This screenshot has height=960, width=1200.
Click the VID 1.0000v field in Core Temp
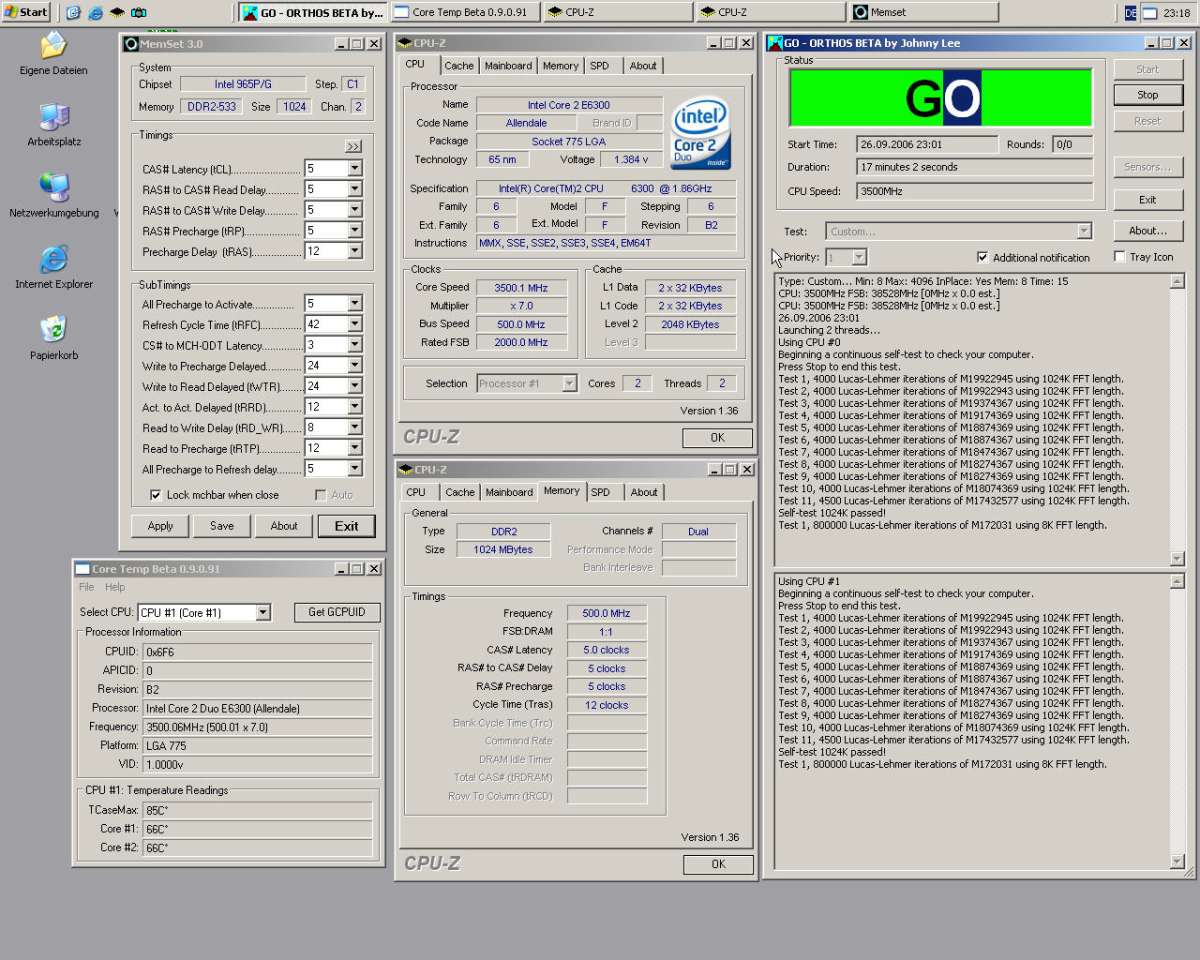tap(257, 764)
